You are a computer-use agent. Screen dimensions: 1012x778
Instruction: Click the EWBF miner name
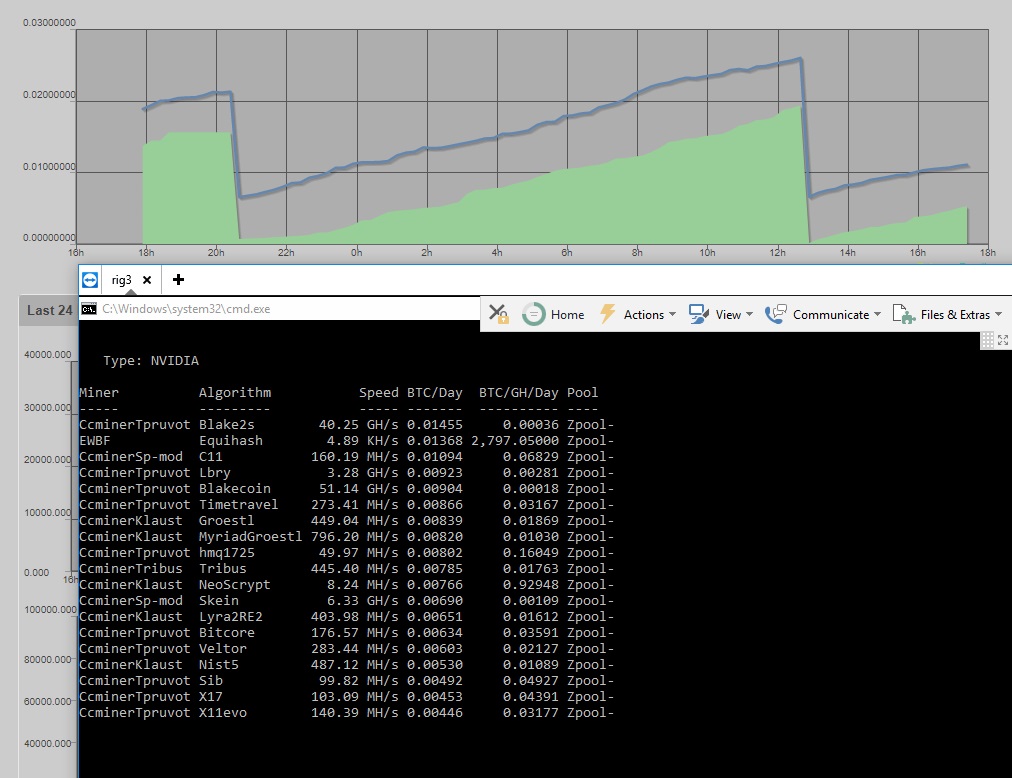point(95,441)
